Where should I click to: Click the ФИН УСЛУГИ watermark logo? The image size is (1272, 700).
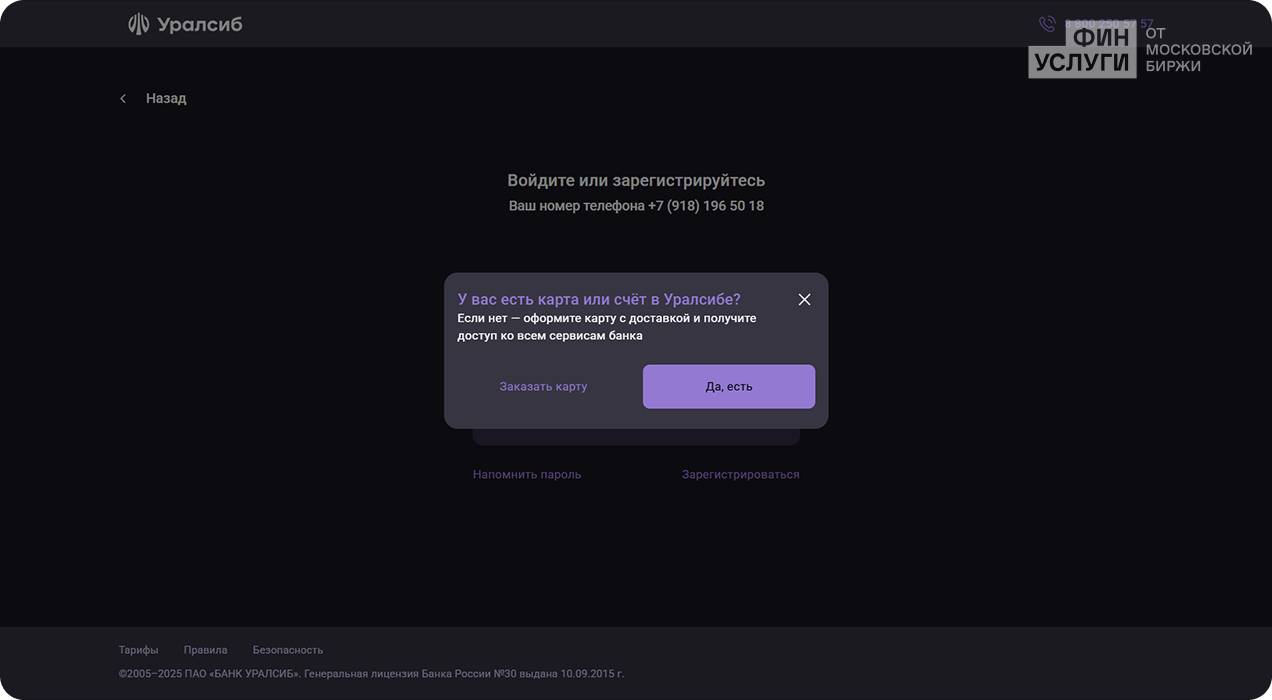click(1082, 49)
